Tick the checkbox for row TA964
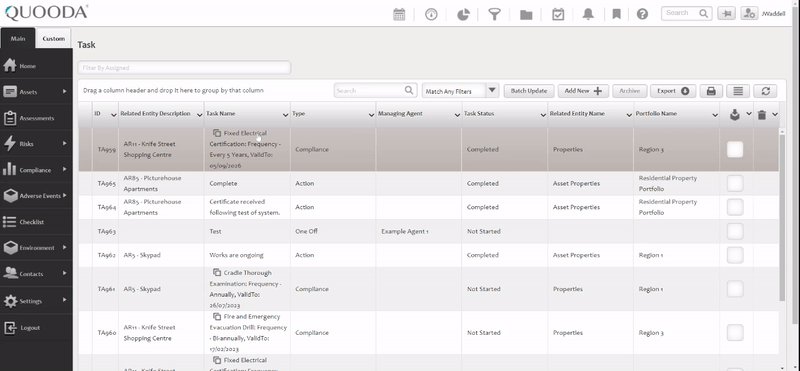The image size is (800, 371). click(735, 207)
